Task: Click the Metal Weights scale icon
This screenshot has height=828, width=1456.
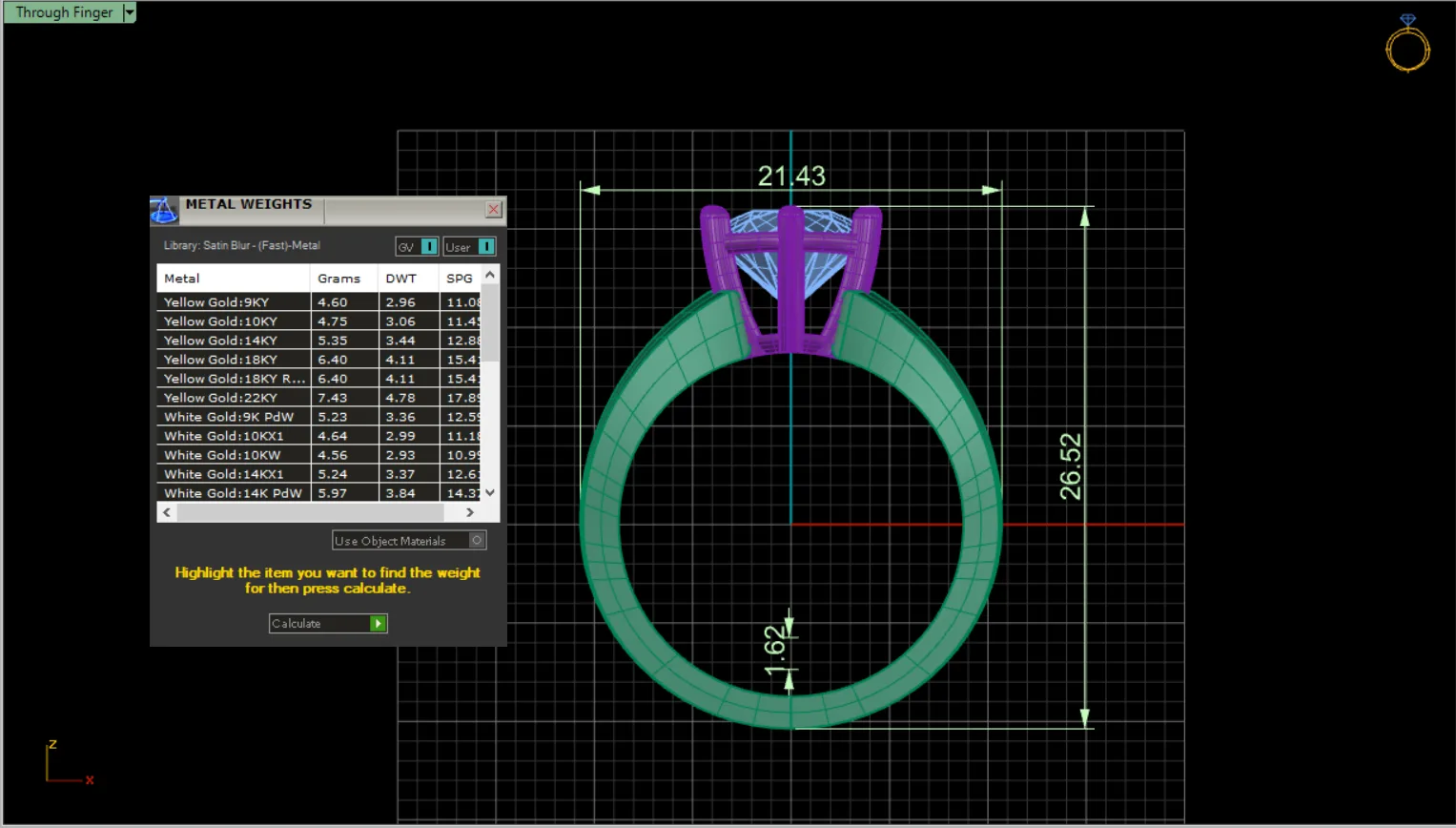Action: (x=164, y=210)
